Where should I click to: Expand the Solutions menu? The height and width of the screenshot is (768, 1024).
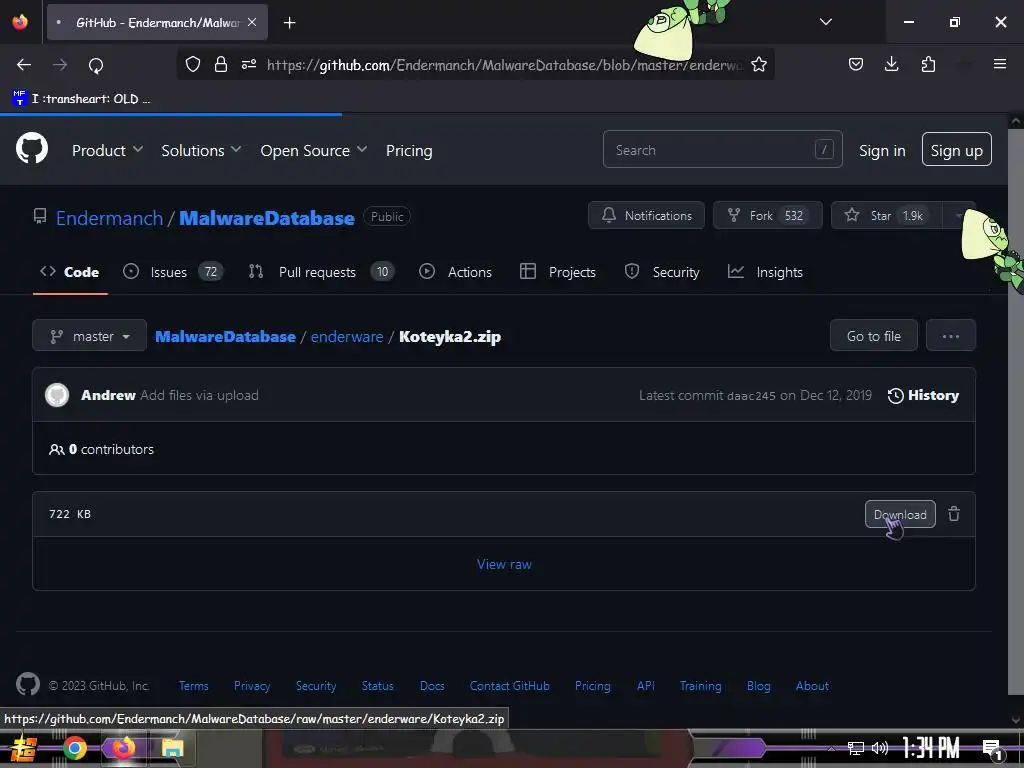[x=201, y=150]
